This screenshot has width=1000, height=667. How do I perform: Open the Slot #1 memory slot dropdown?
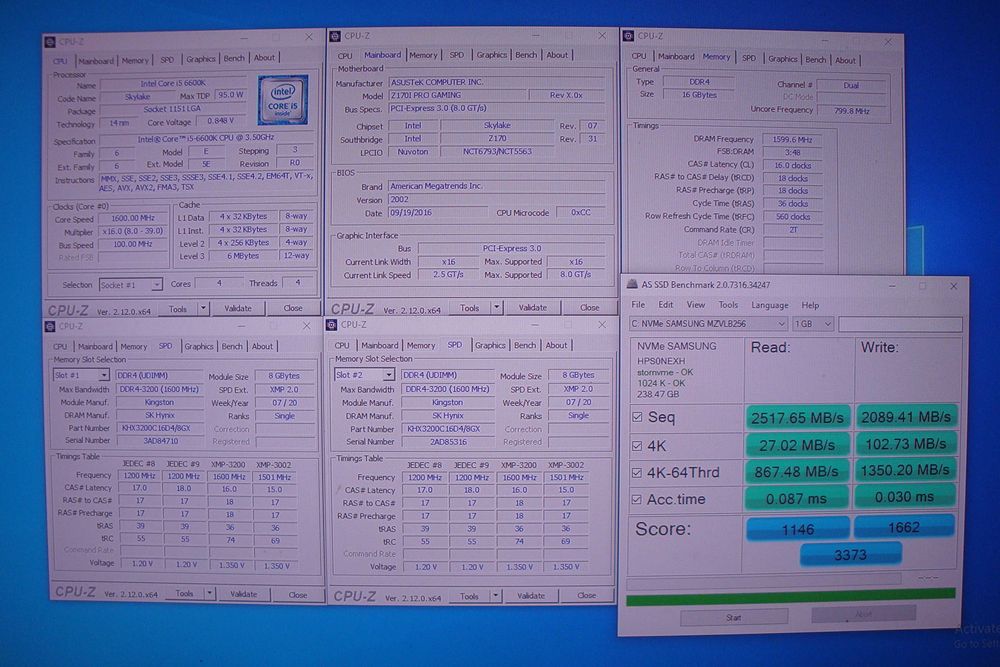point(81,375)
